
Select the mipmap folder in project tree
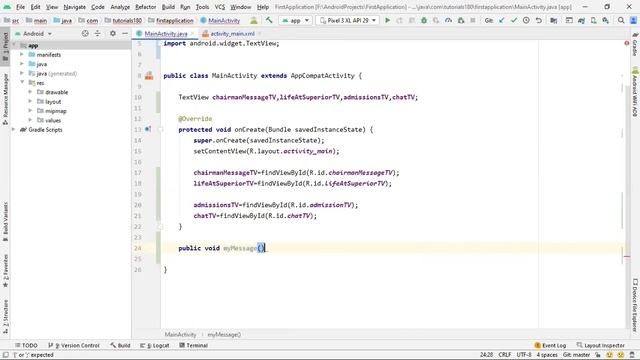pyautogui.click(x=51, y=111)
